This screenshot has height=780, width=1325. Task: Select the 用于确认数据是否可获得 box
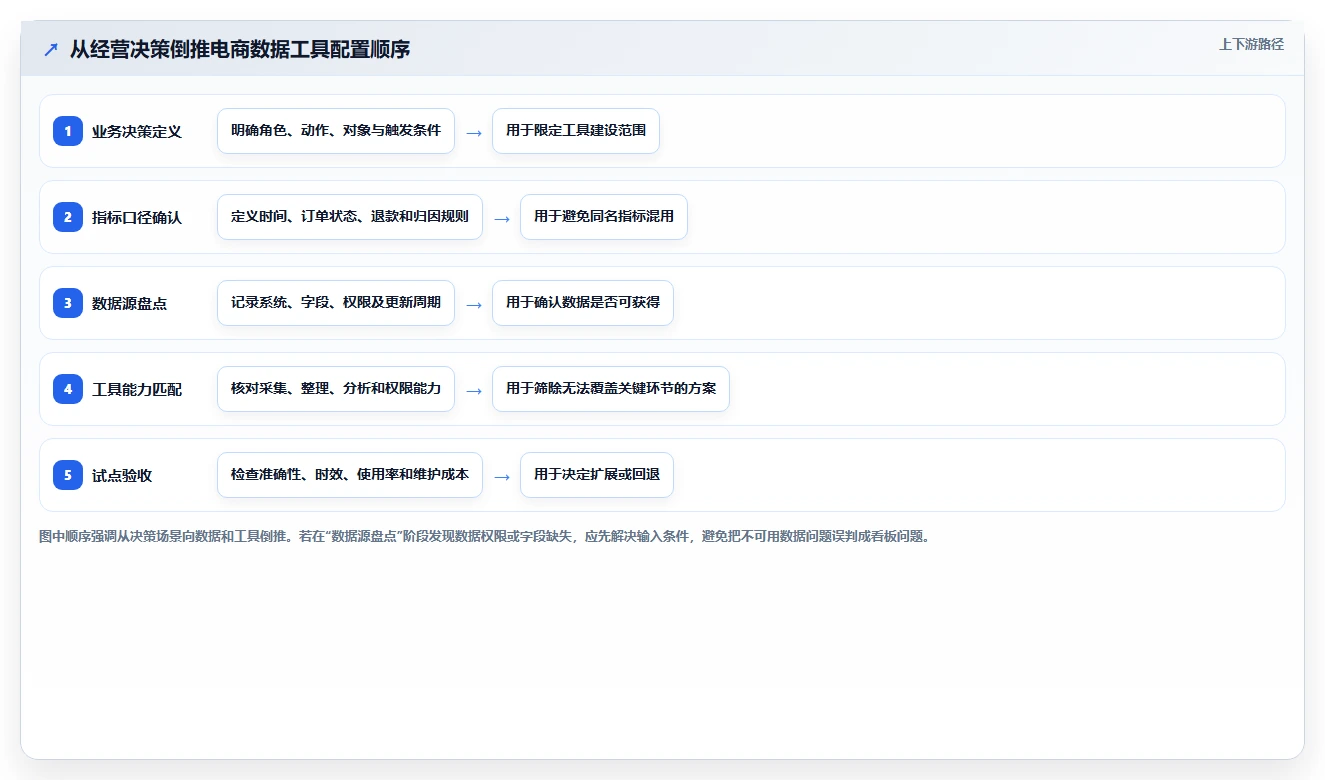pyautogui.click(x=583, y=303)
